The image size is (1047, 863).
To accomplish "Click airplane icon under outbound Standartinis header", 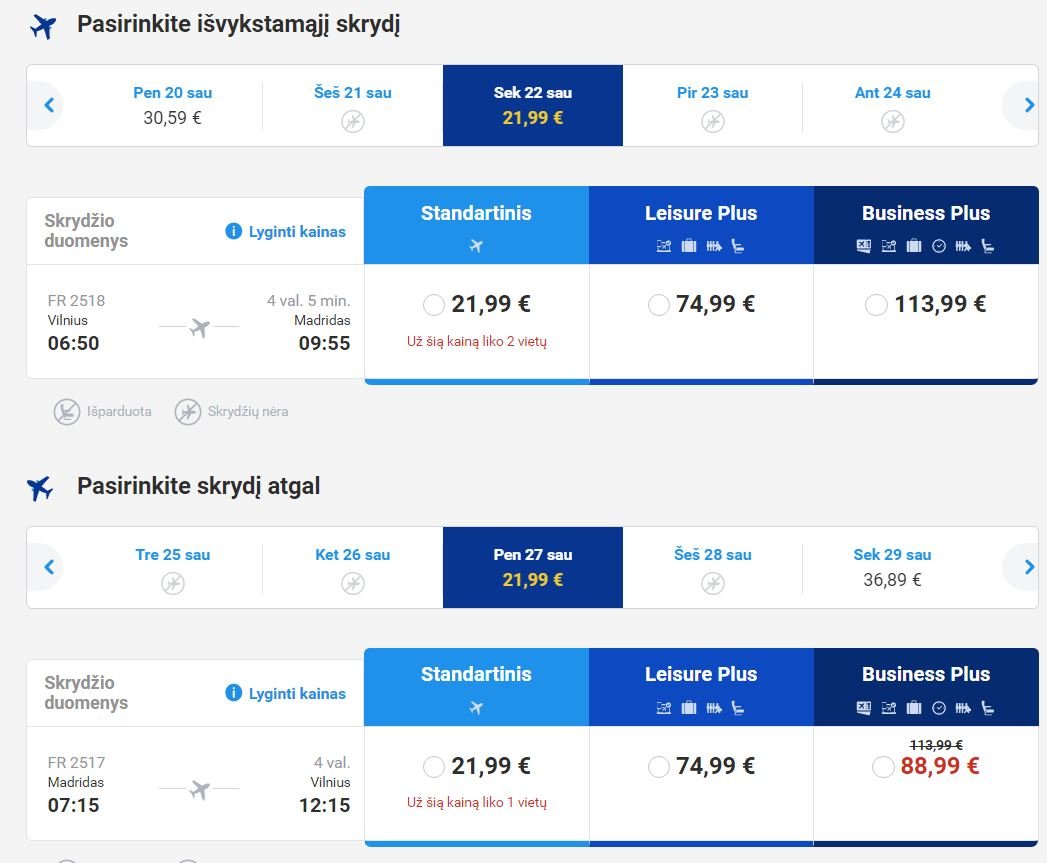I will tap(476, 246).
